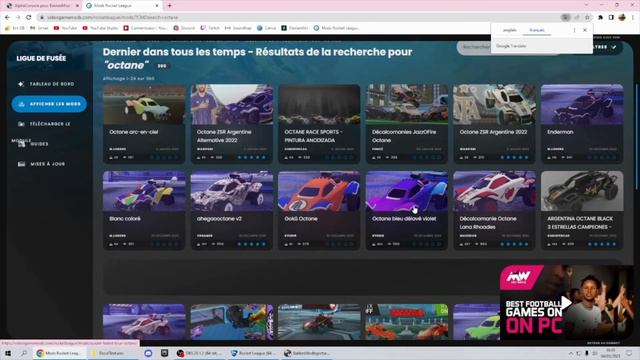Viewport: 640px width, 360px height.
Task: Open Décalcomanie Octane Lana Rhoades thumbnail
Action: click(x=494, y=191)
